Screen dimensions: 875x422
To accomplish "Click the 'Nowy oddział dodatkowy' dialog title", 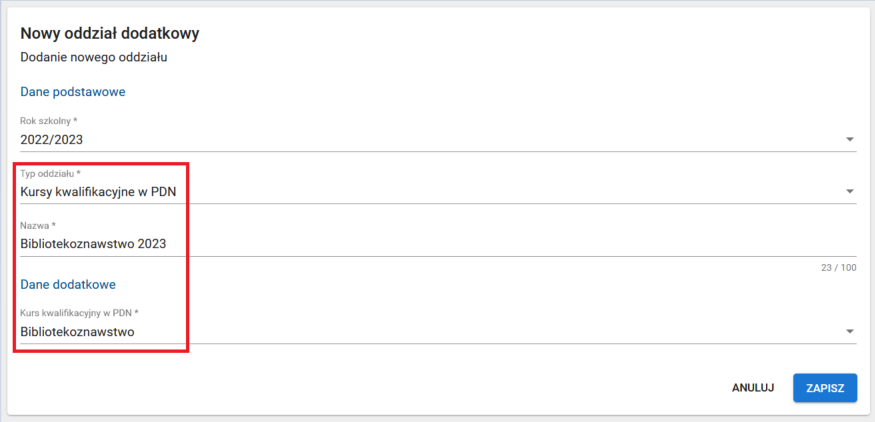I will point(110,34).
